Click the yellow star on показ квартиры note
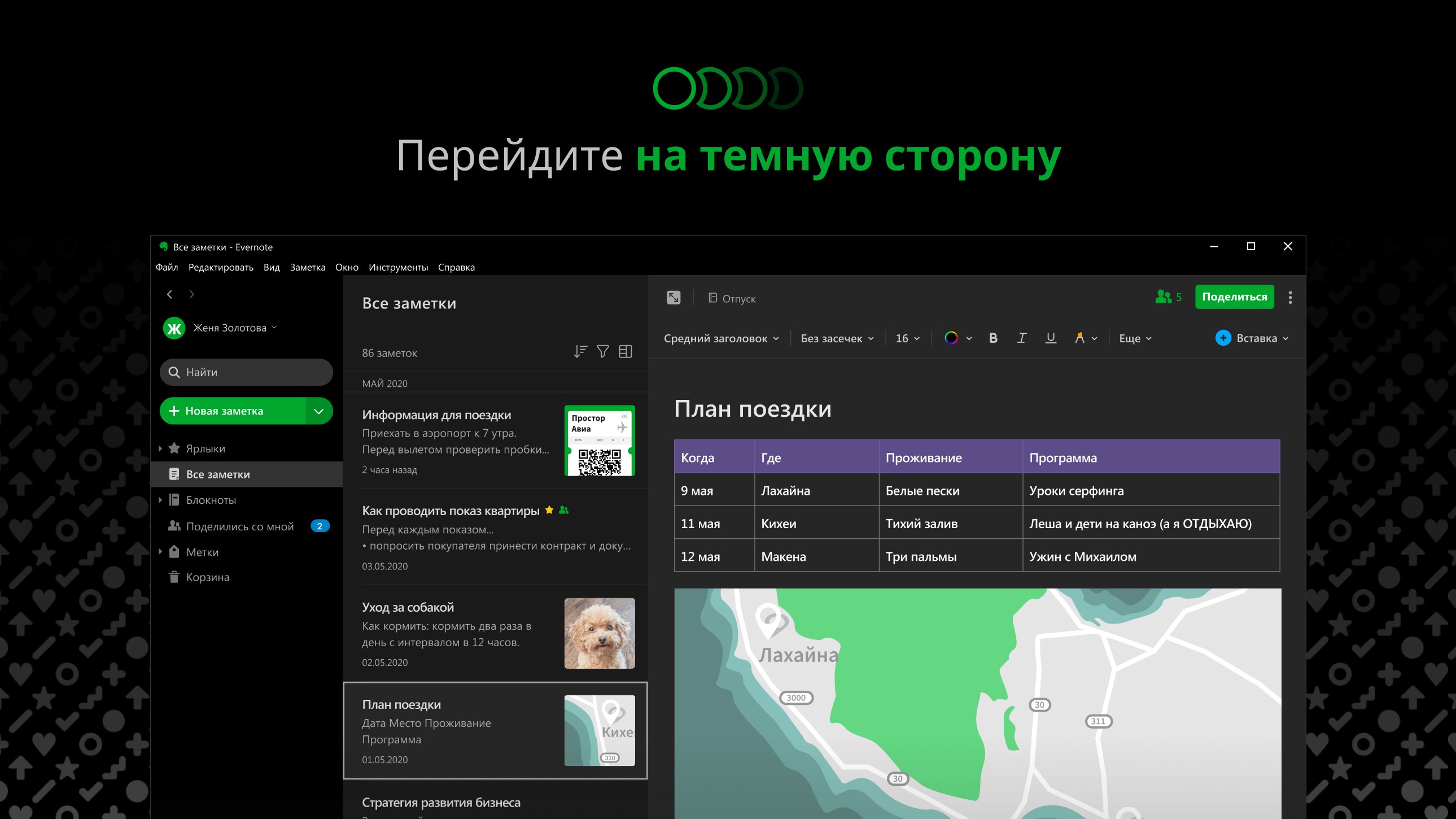Image resolution: width=1456 pixels, height=819 pixels. pos(549,510)
